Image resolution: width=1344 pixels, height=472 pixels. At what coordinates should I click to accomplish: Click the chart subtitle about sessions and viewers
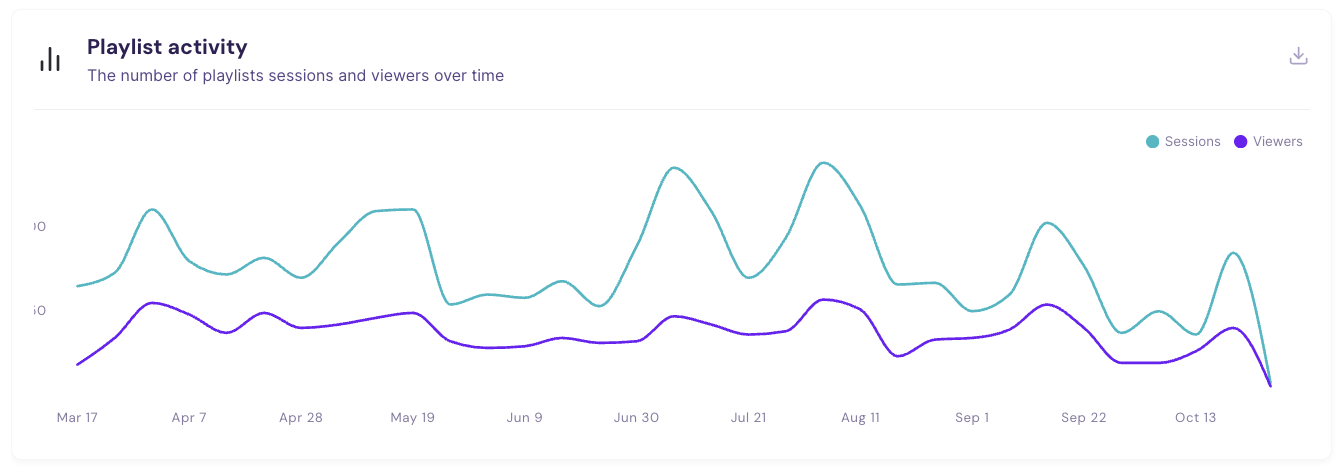point(295,75)
